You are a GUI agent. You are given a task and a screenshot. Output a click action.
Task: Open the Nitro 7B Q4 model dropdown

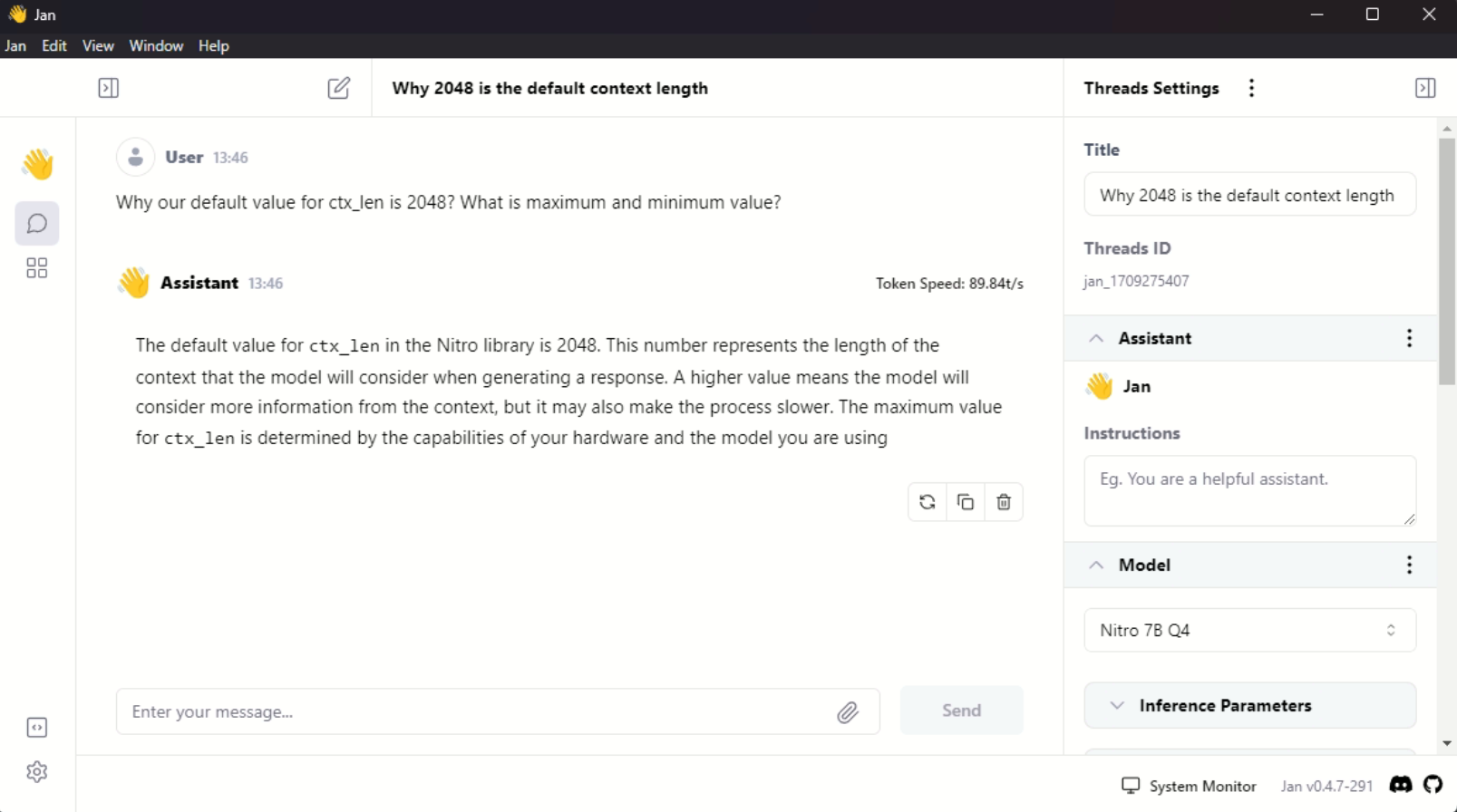[x=1248, y=630]
